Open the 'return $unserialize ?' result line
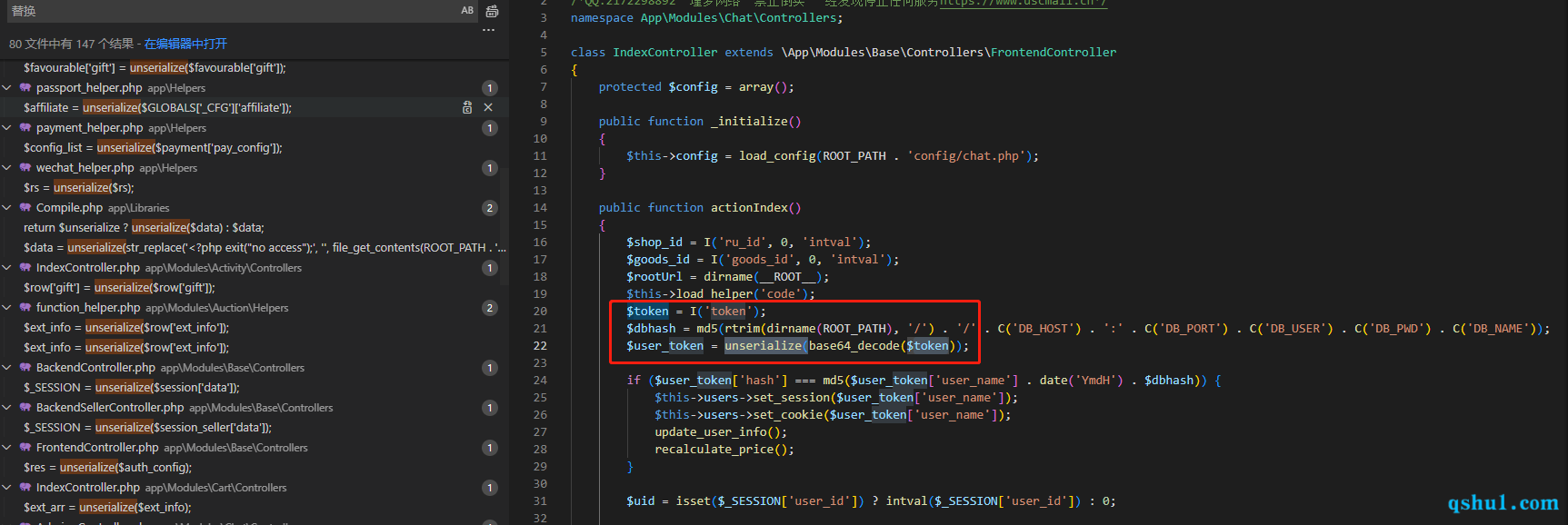This screenshot has width=1568, height=525. tap(144, 227)
